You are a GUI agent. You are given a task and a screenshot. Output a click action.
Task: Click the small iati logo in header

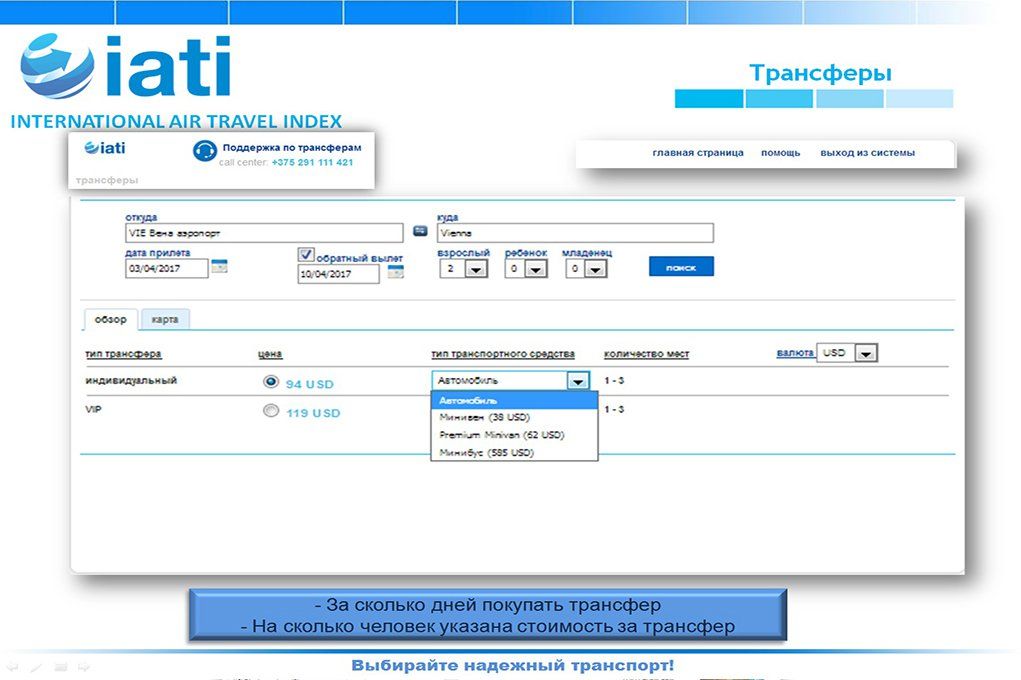105,148
